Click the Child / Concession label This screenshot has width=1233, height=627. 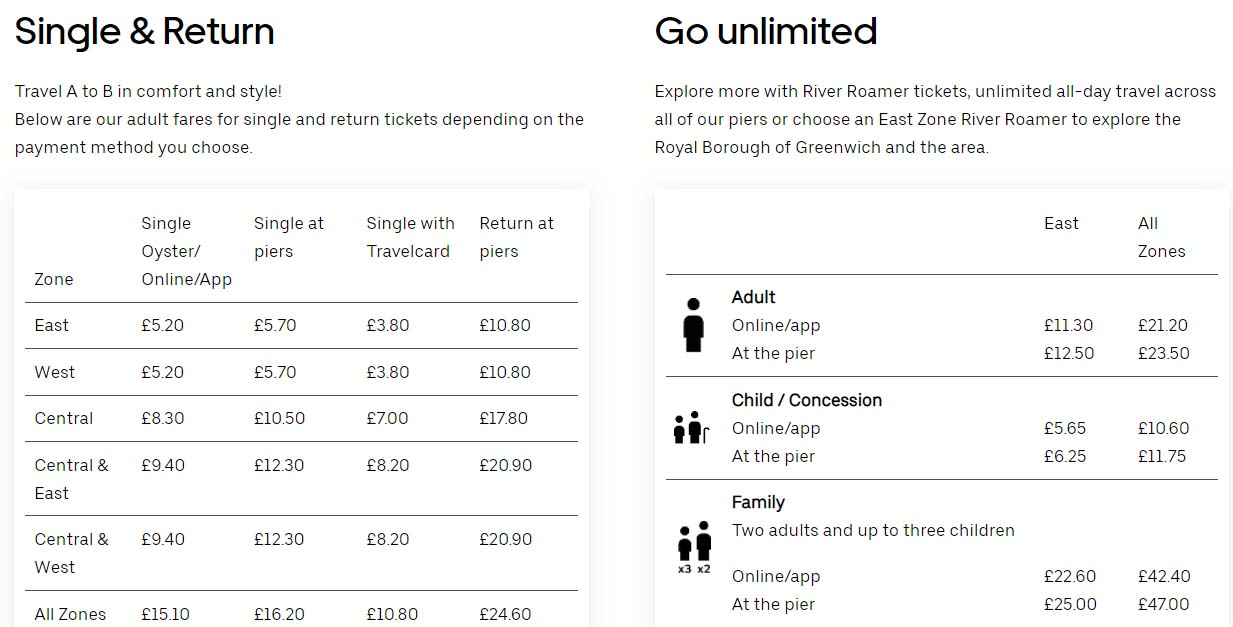click(807, 400)
